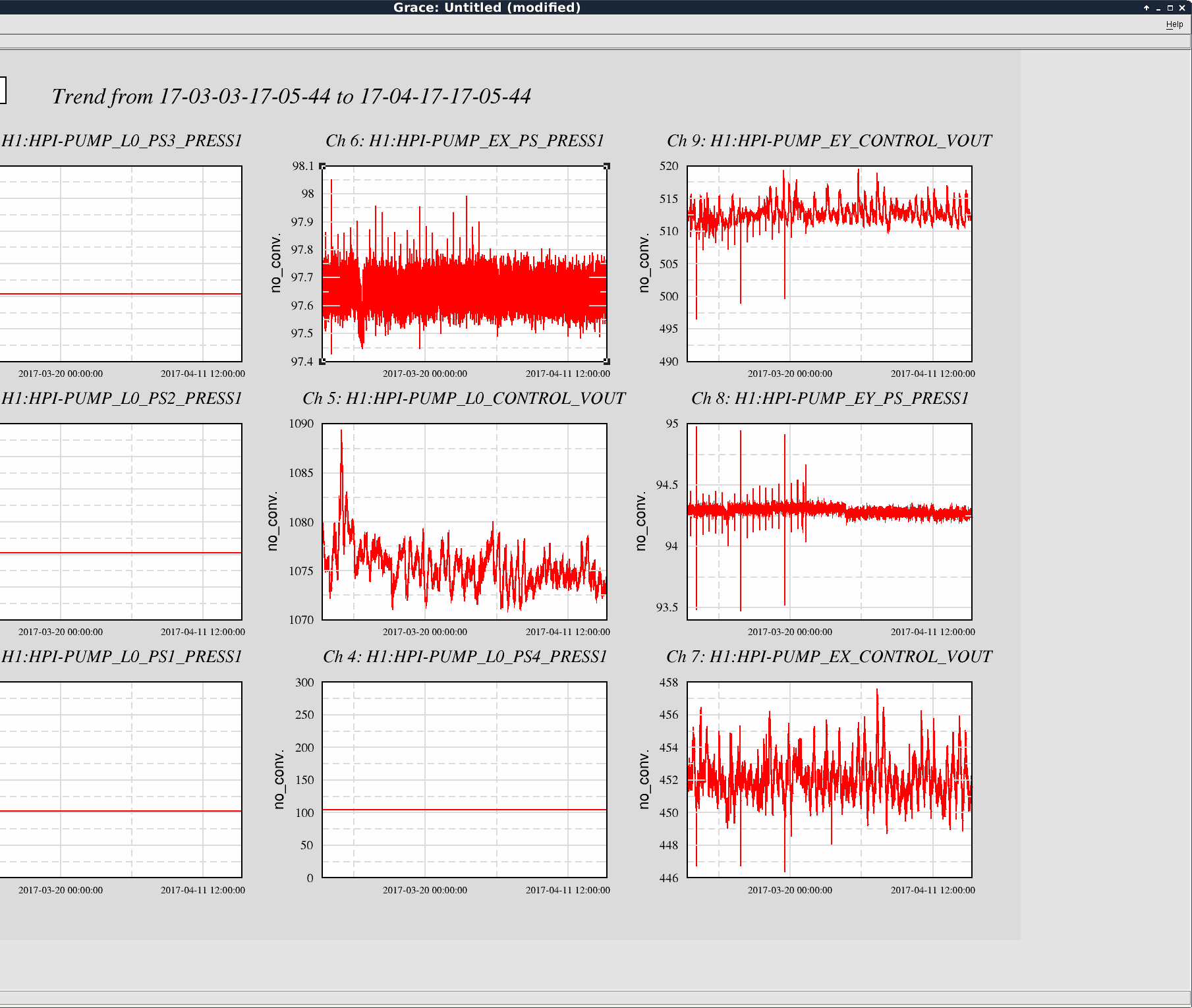Click the 1090 y-axis label of Ch 5
The width and height of the screenshot is (1192, 1008).
coord(301,424)
